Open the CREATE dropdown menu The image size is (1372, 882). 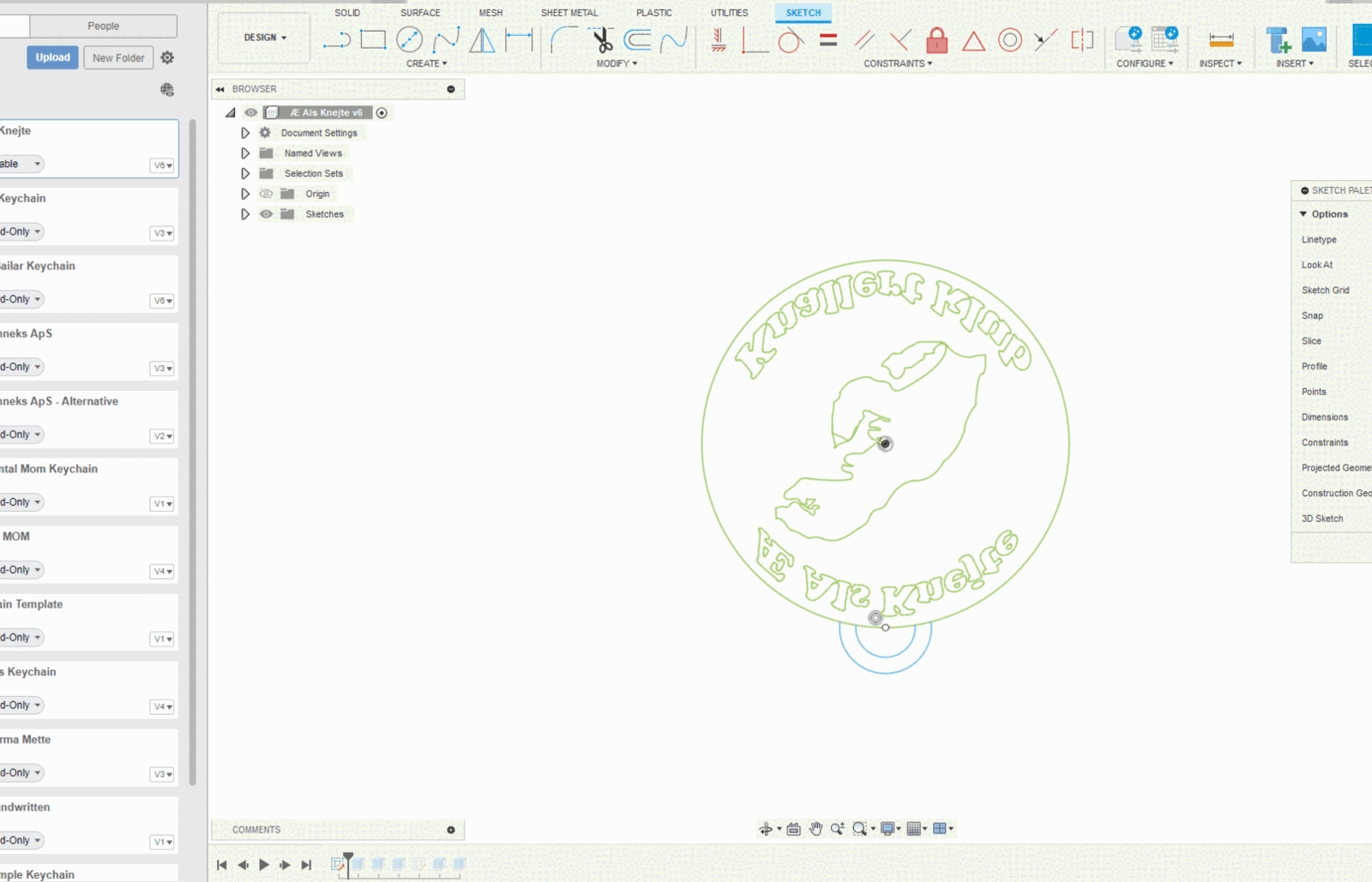coord(427,63)
